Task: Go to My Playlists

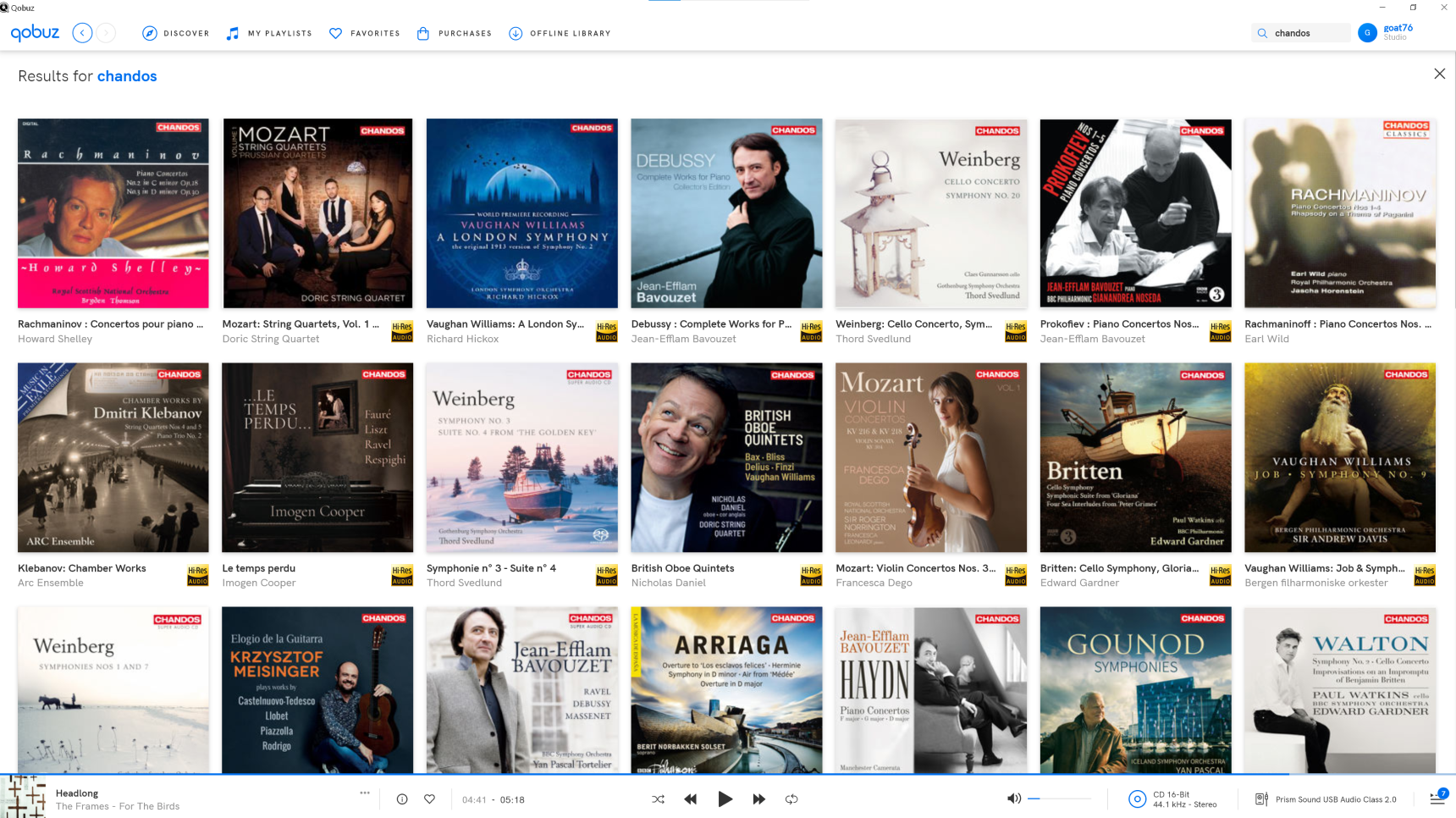Action: click(269, 33)
